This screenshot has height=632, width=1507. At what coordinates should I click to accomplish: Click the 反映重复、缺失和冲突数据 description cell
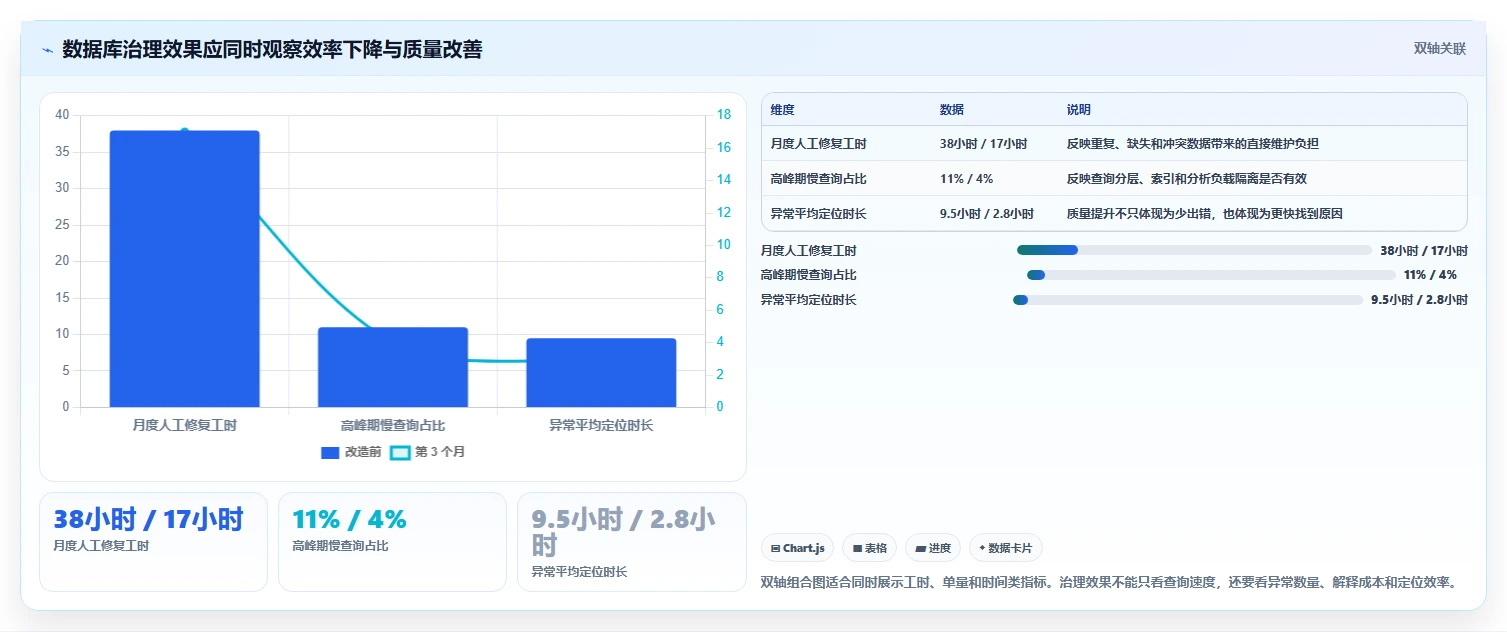[1192, 144]
